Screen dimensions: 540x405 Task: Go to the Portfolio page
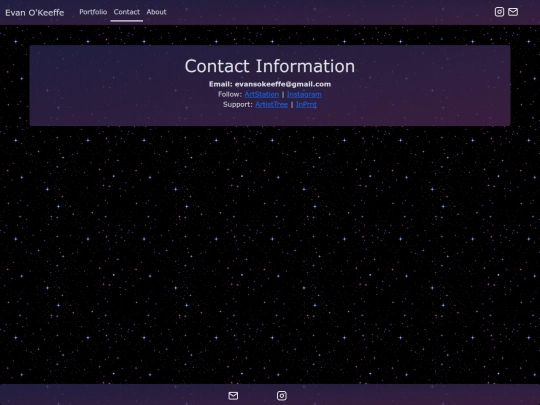click(x=93, y=12)
